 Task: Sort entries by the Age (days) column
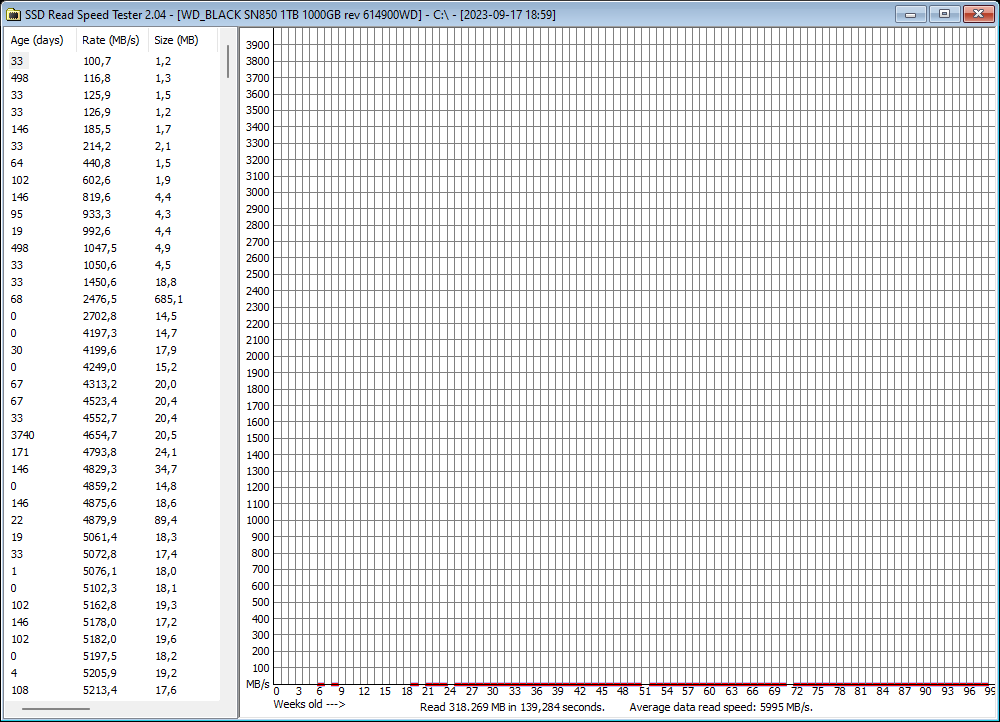(38, 40)
